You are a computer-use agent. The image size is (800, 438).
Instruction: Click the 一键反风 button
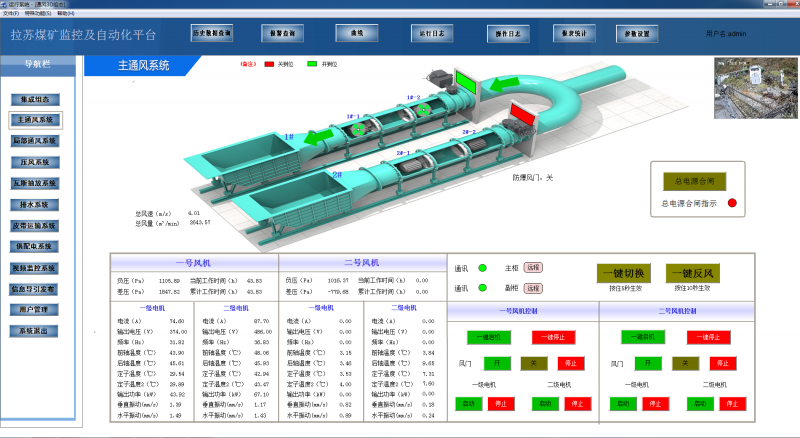coord(692,273)
